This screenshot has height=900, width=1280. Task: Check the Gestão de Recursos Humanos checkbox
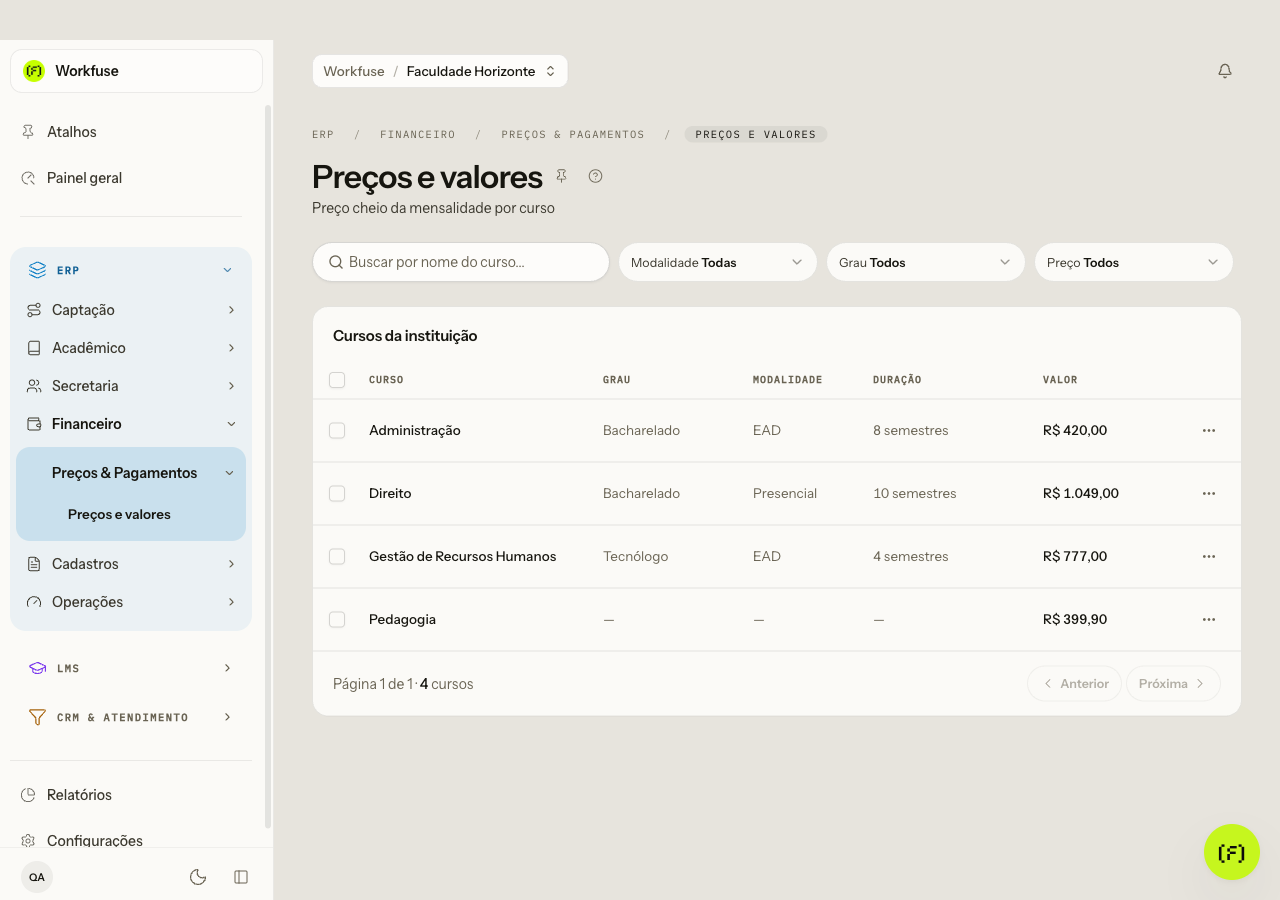(x=337, y=556)
